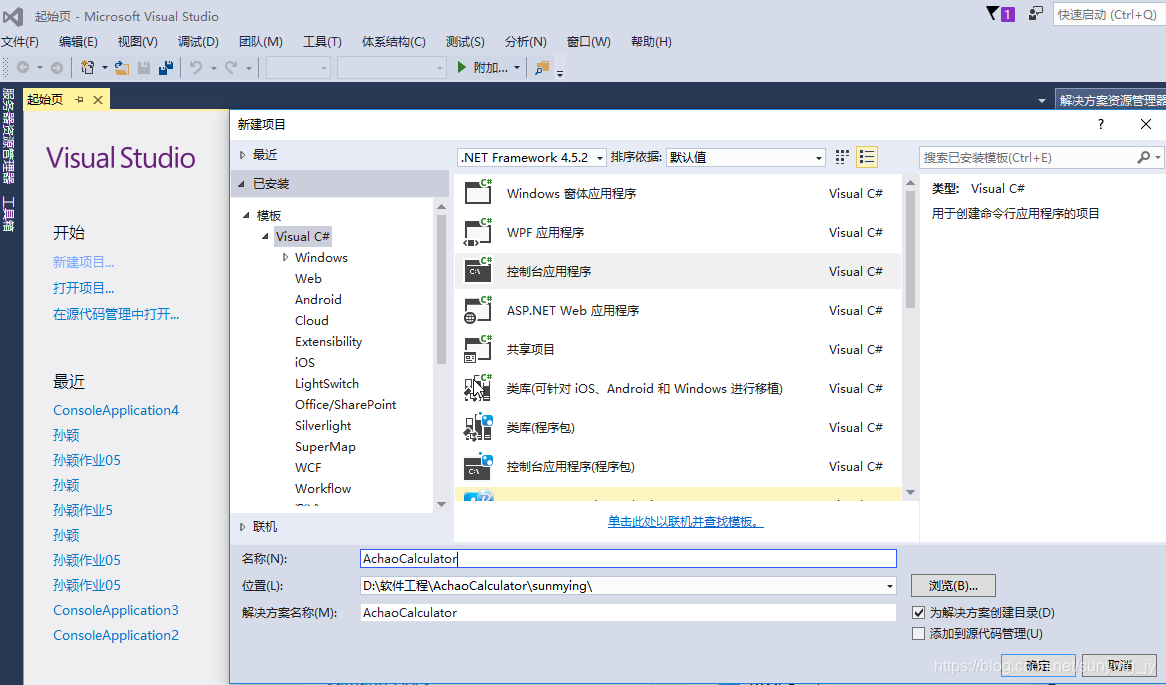
Task: Click the 搜索已安装模板 search box
Action: pos(1040,157)
